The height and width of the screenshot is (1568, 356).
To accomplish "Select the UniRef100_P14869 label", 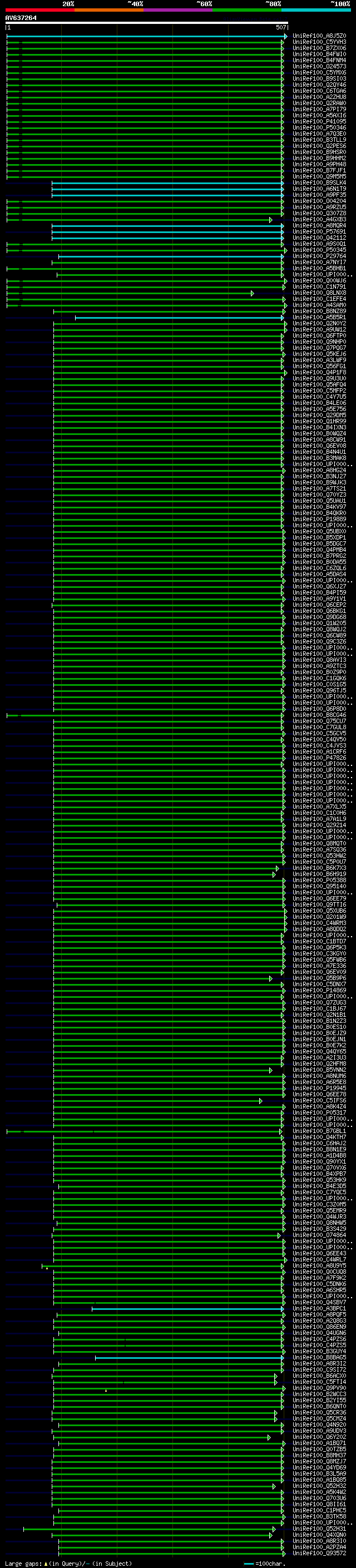I will pos(319,990).
